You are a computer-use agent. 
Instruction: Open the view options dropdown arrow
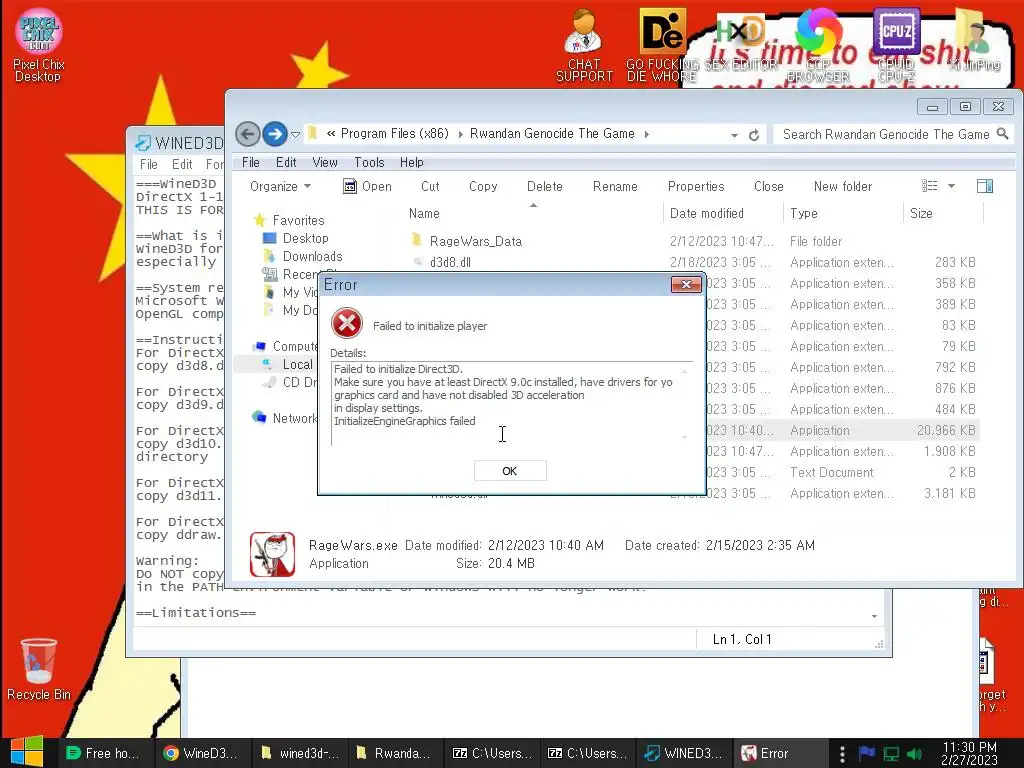[x=952, y=187]
